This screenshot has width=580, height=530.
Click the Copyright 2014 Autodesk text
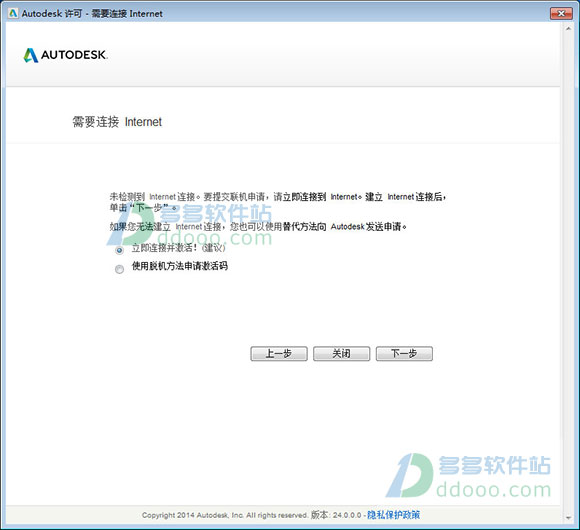tap(225, 515)
